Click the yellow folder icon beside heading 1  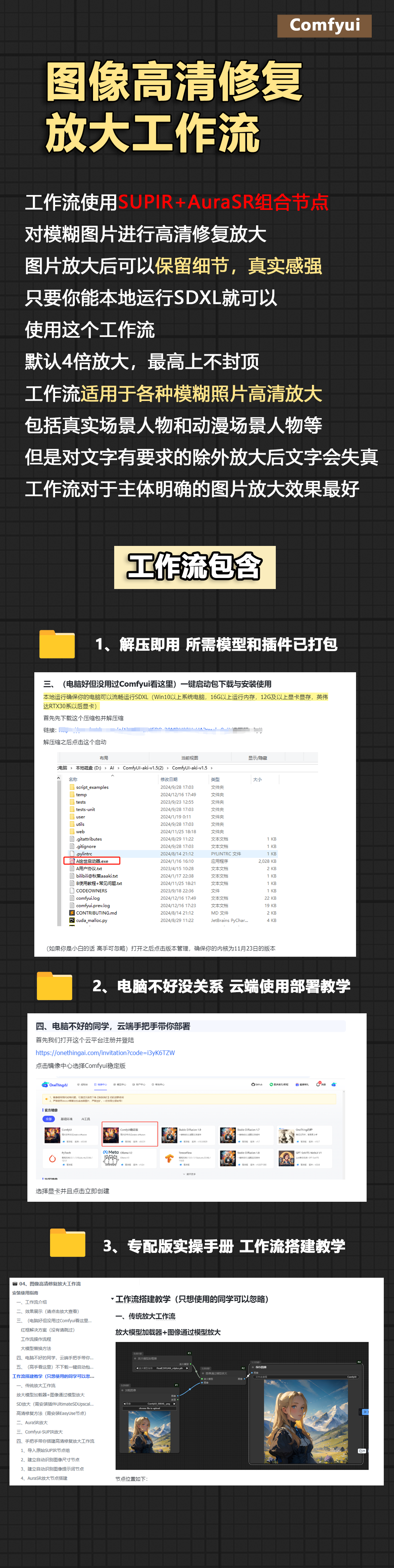click(x=57, y=644)
